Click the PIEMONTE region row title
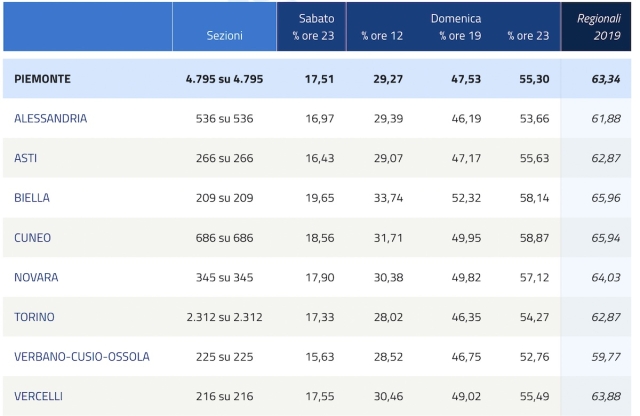Viewport: 640px width, 416px height. [43, 78]
